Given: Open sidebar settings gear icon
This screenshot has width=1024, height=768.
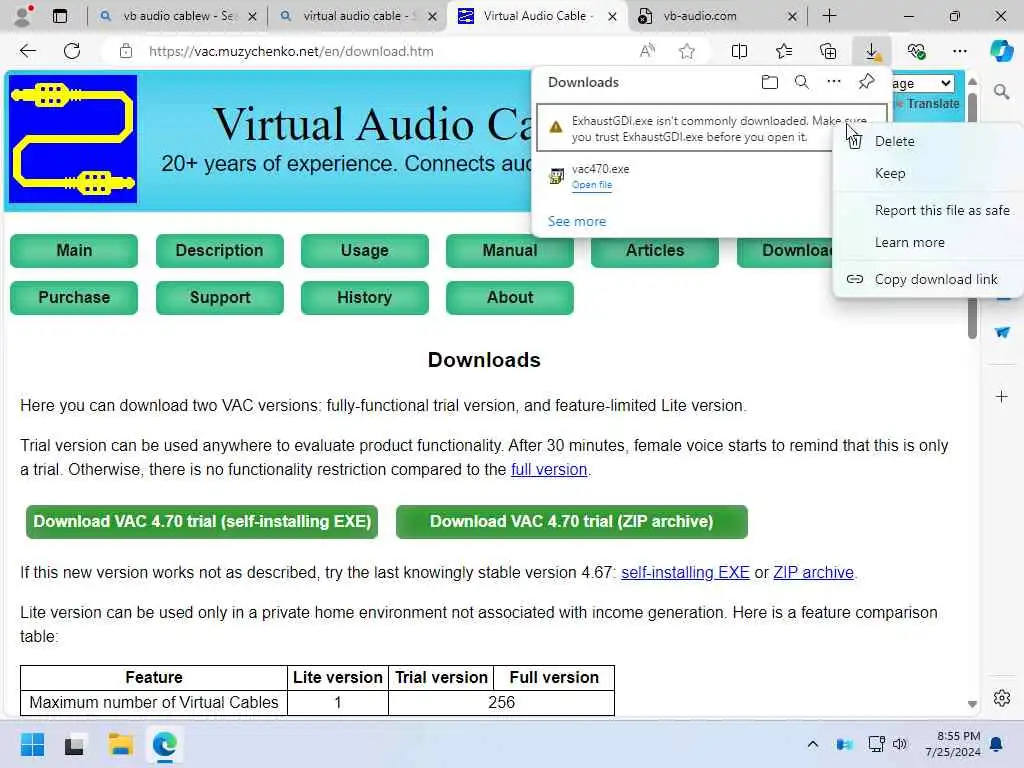Looking at the screenshot, I should (x=1001, y=698).
